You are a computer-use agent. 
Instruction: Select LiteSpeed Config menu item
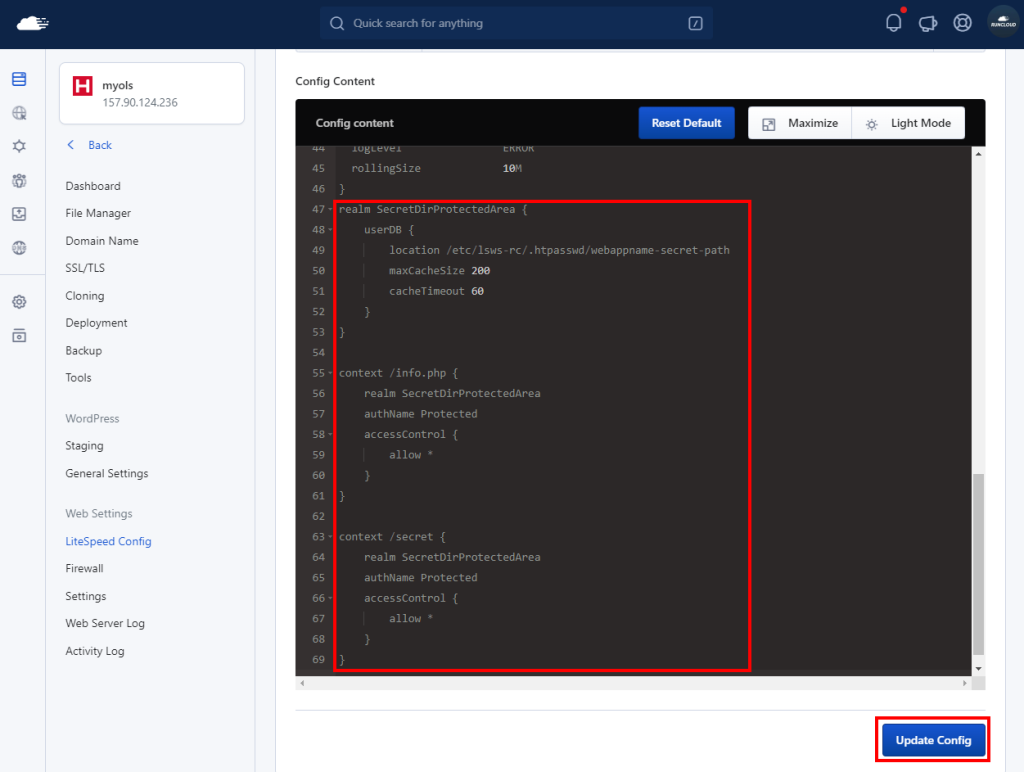point(108,541)
